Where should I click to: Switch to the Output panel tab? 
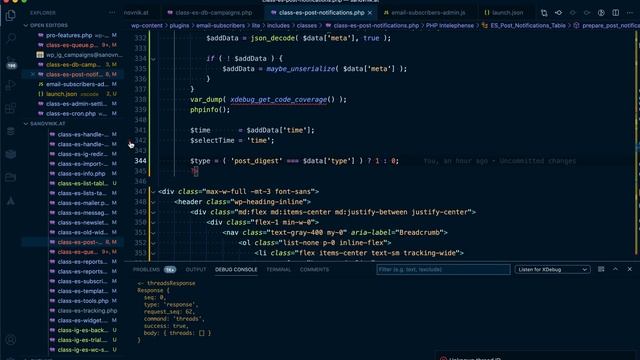click(x=196, y=269)
